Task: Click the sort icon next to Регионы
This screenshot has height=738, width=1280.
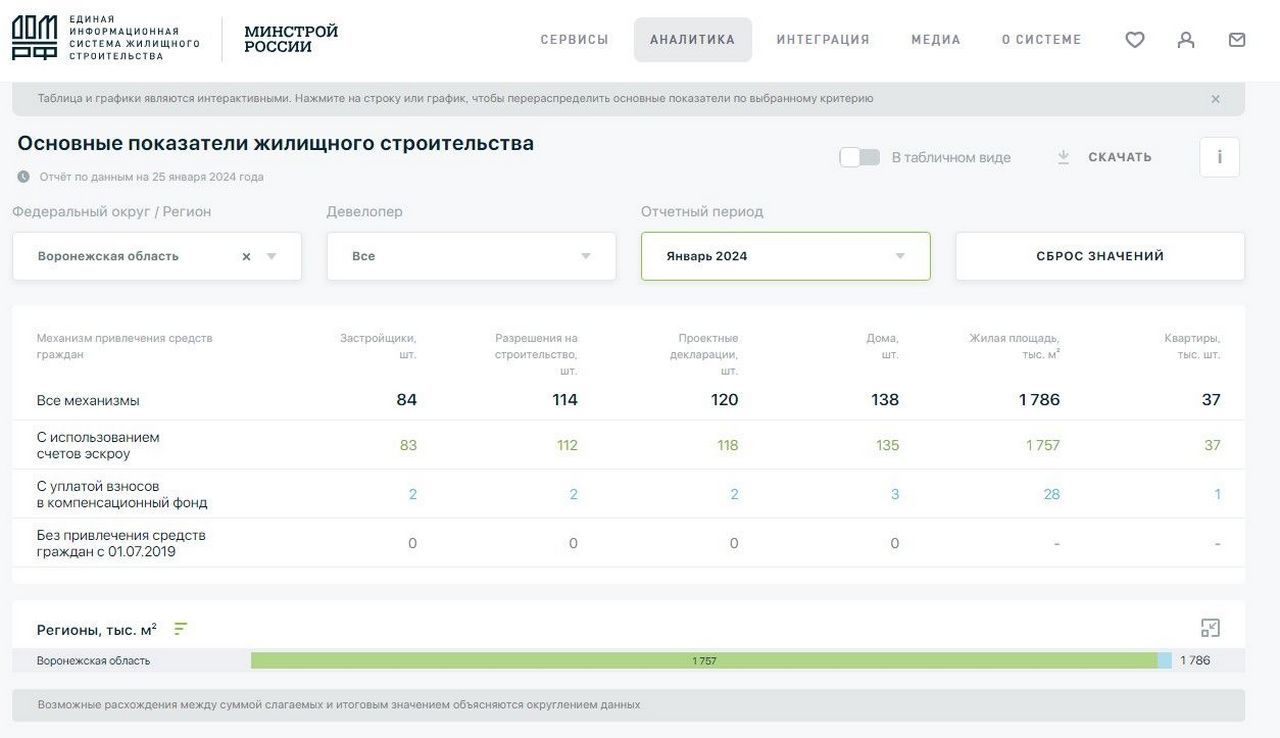Action: click(x=180, y=629)
